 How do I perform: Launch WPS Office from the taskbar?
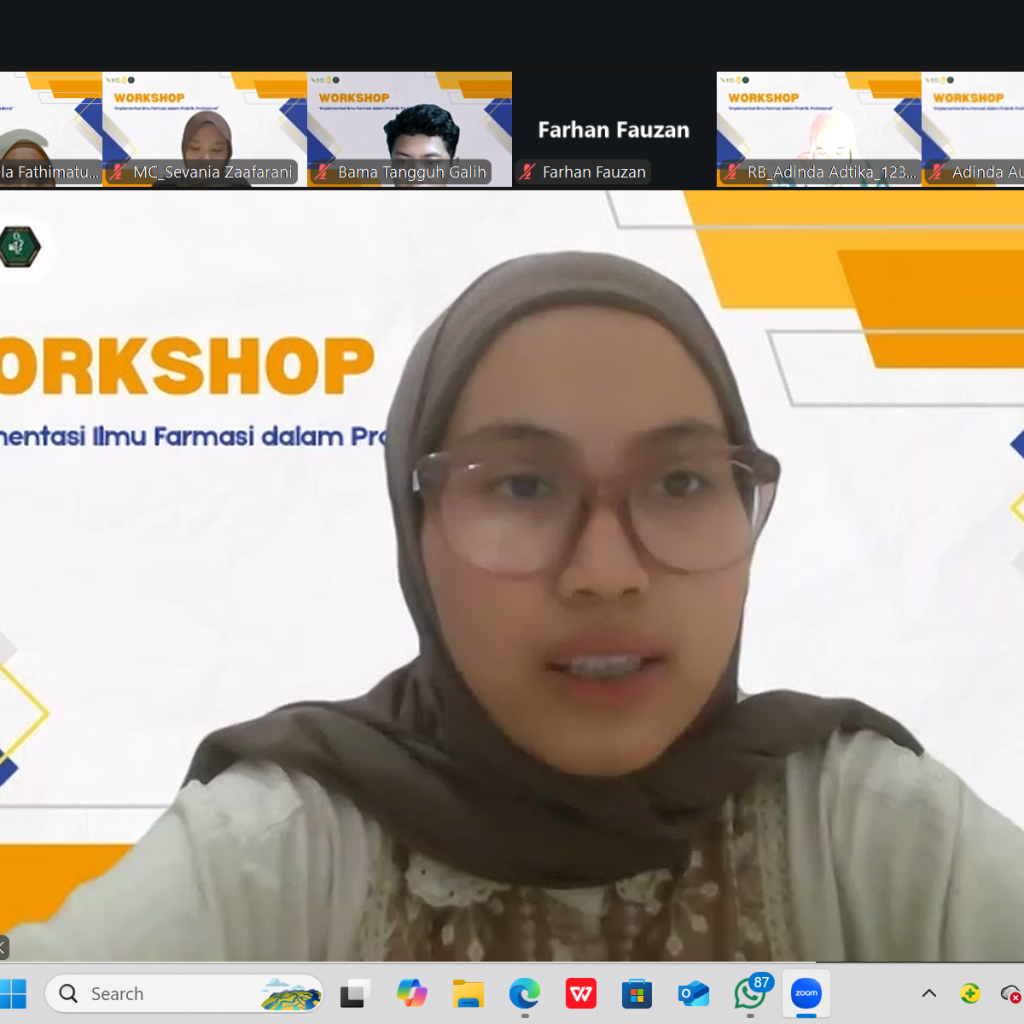point(581,993)
